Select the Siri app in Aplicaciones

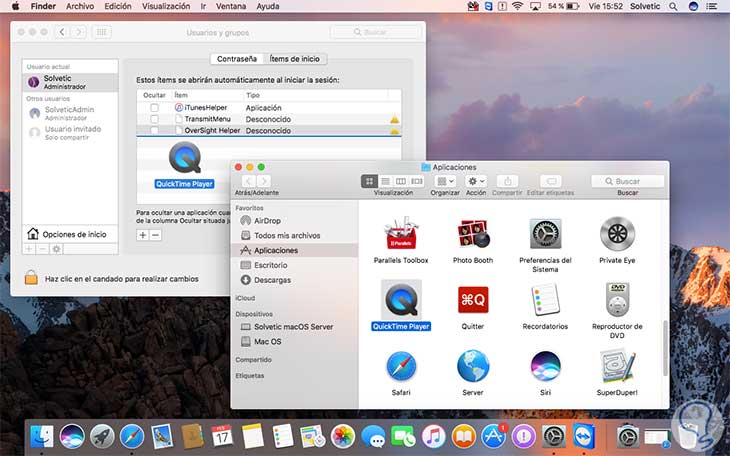[545, 367]
